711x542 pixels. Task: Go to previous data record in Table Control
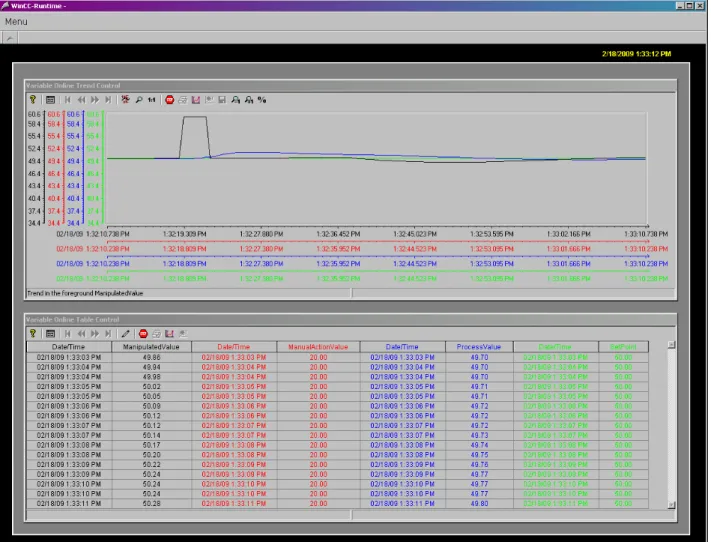coord(81,334)
